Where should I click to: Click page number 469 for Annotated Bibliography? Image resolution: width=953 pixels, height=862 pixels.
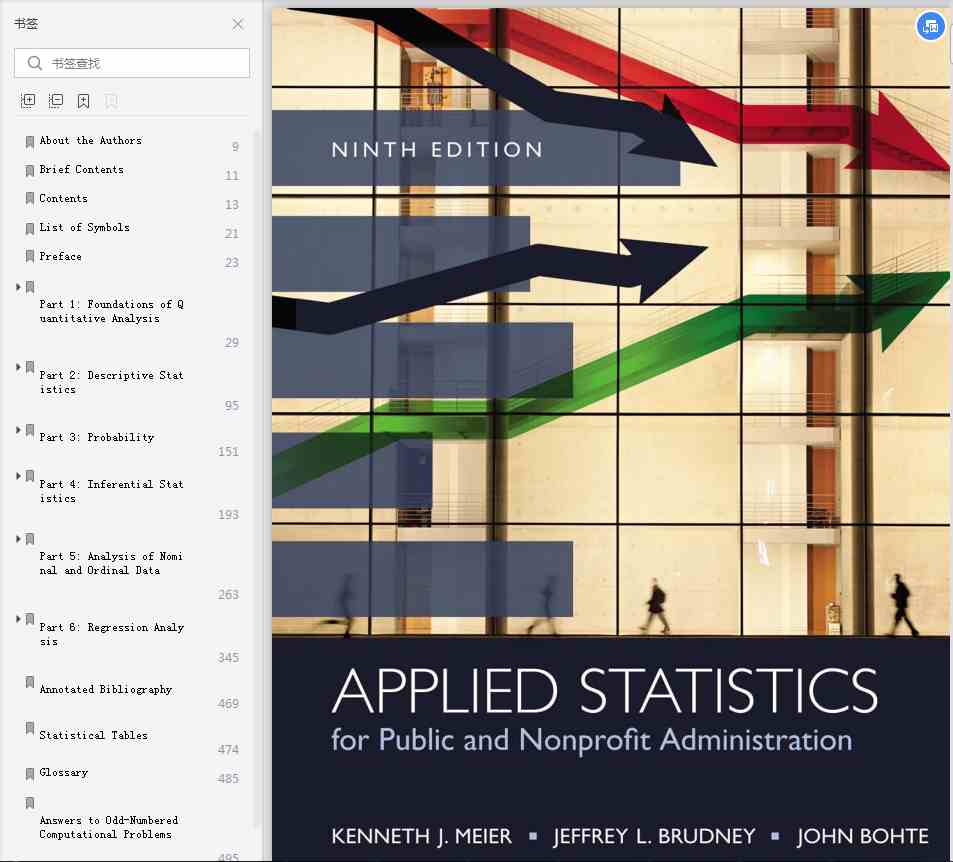[x=229, y=704]
